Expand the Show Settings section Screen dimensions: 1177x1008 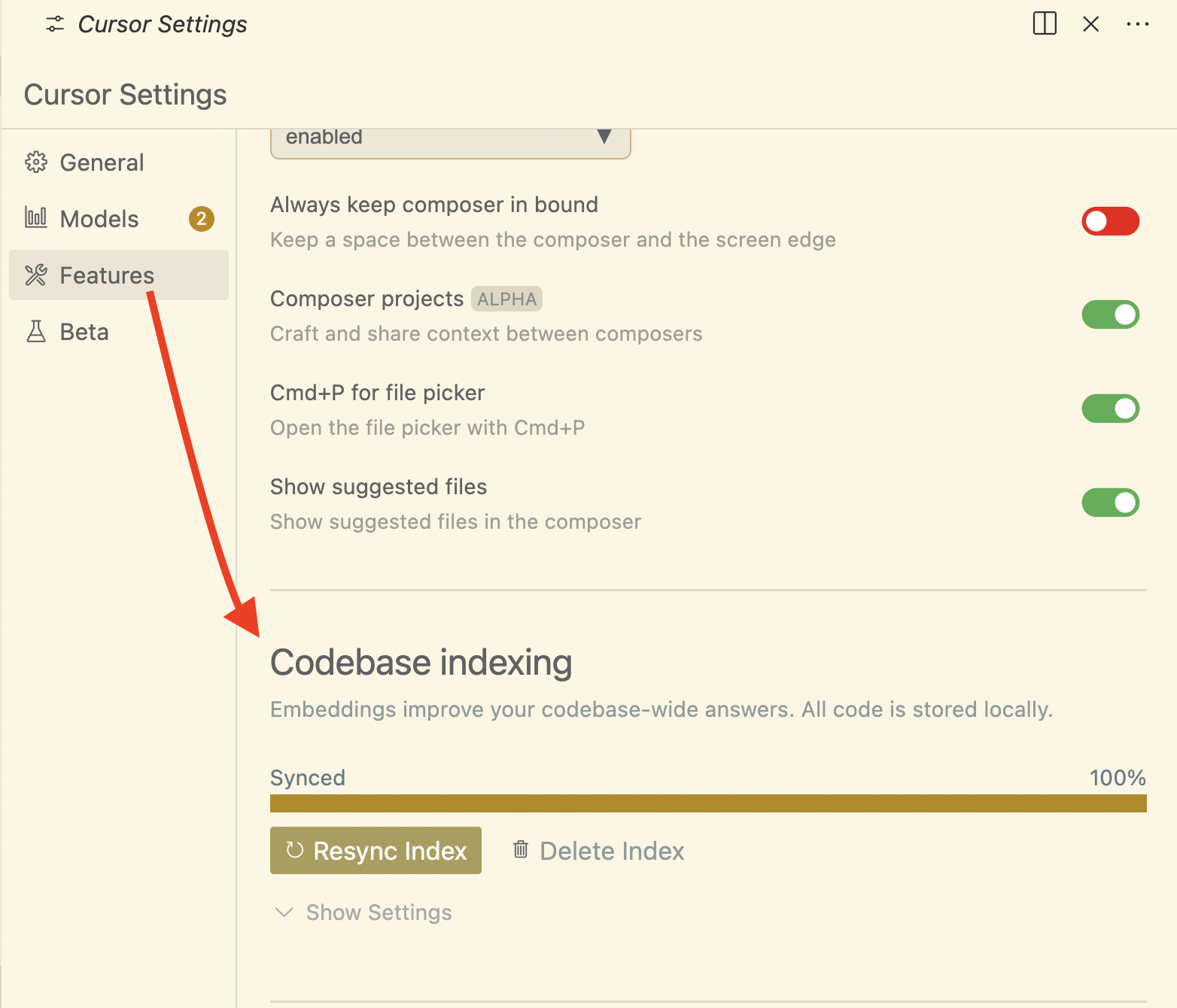tap(363, 912)
